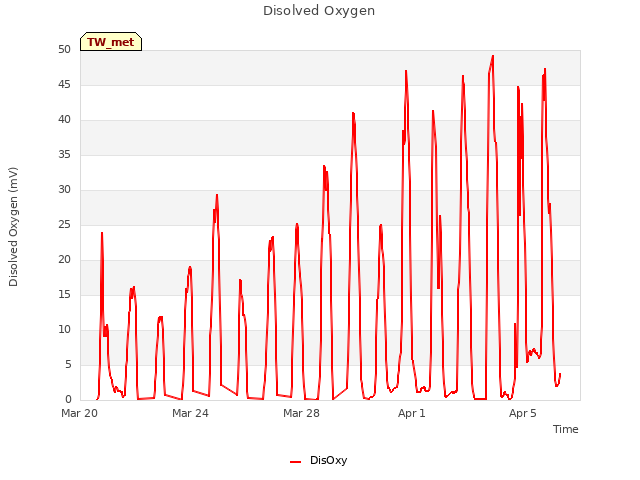Image resolution: width=640 pixels, height=480 pixels.
Task: Click the Mar 20 x-axis label
Action: coord(80,413)
